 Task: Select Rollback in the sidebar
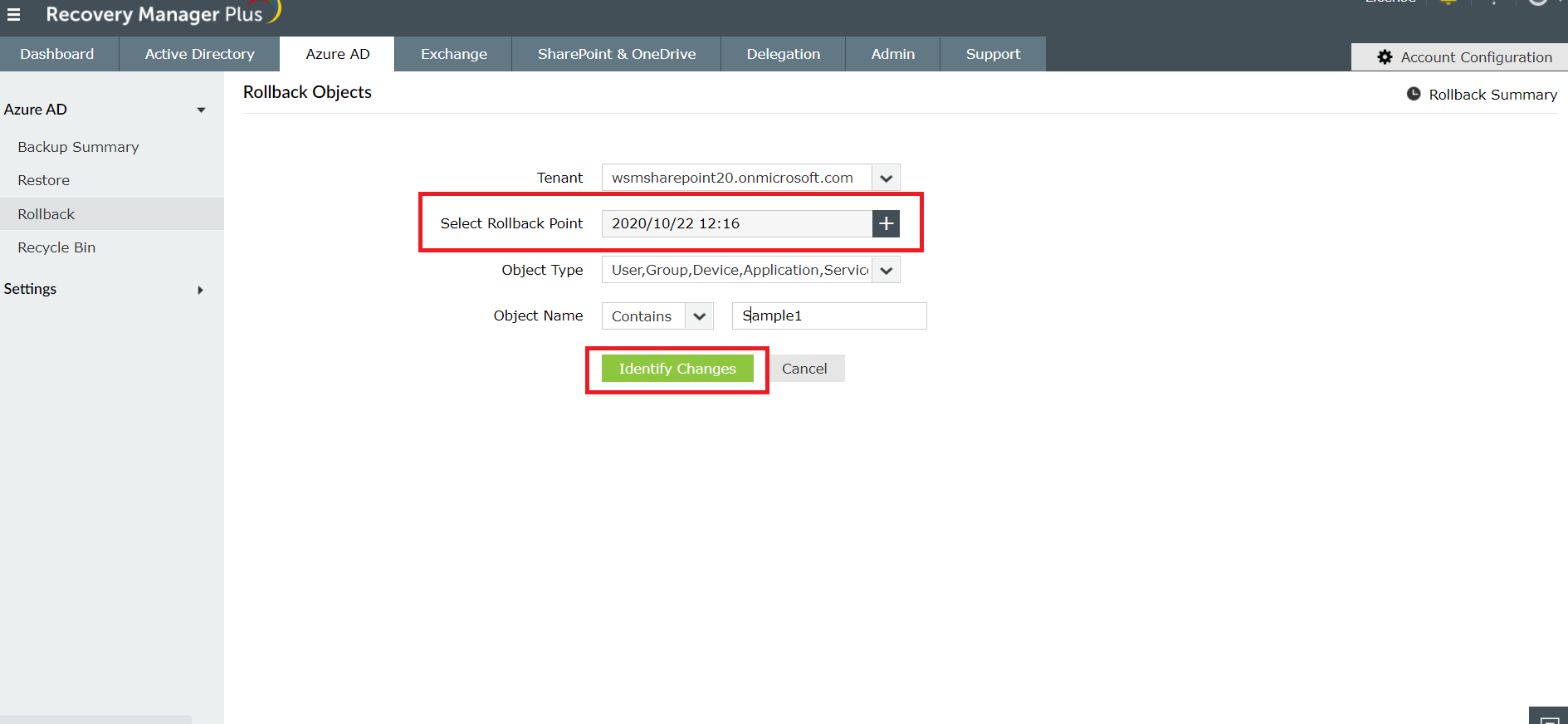point(112,214)
